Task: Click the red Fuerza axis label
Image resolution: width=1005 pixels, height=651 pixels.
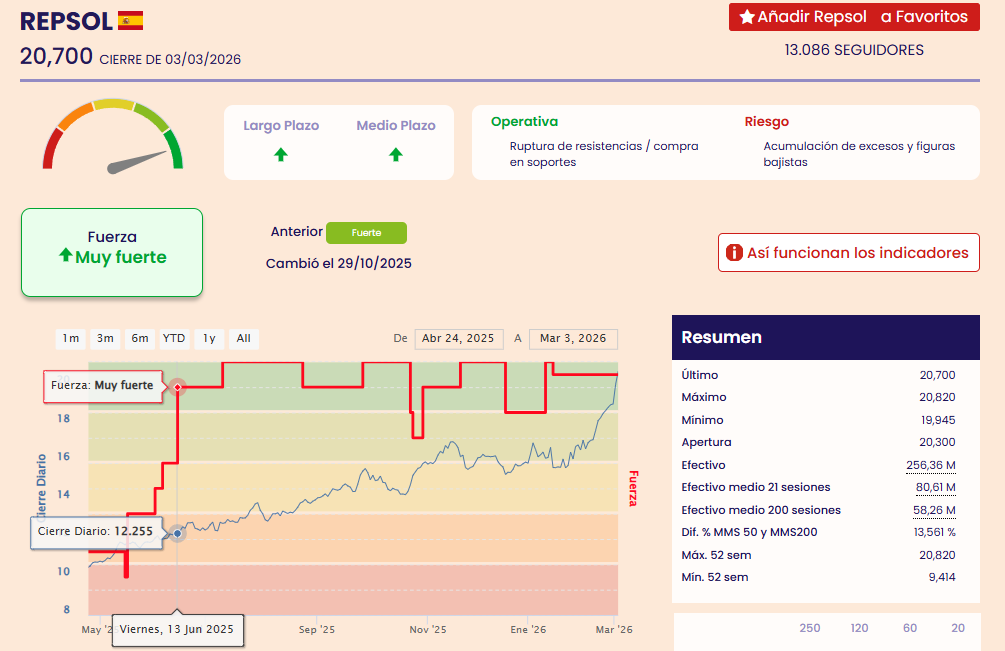Action: 633,488
